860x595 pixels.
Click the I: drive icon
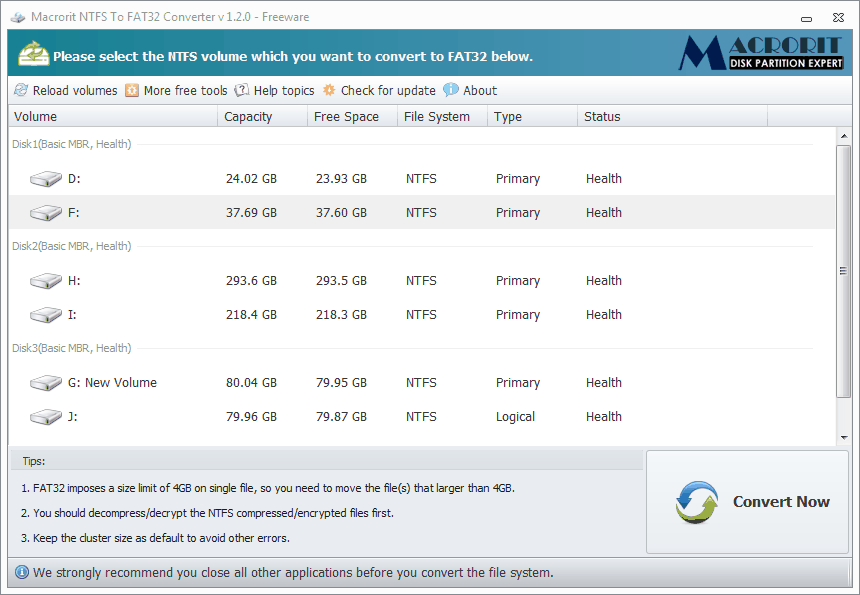(45, 314)
